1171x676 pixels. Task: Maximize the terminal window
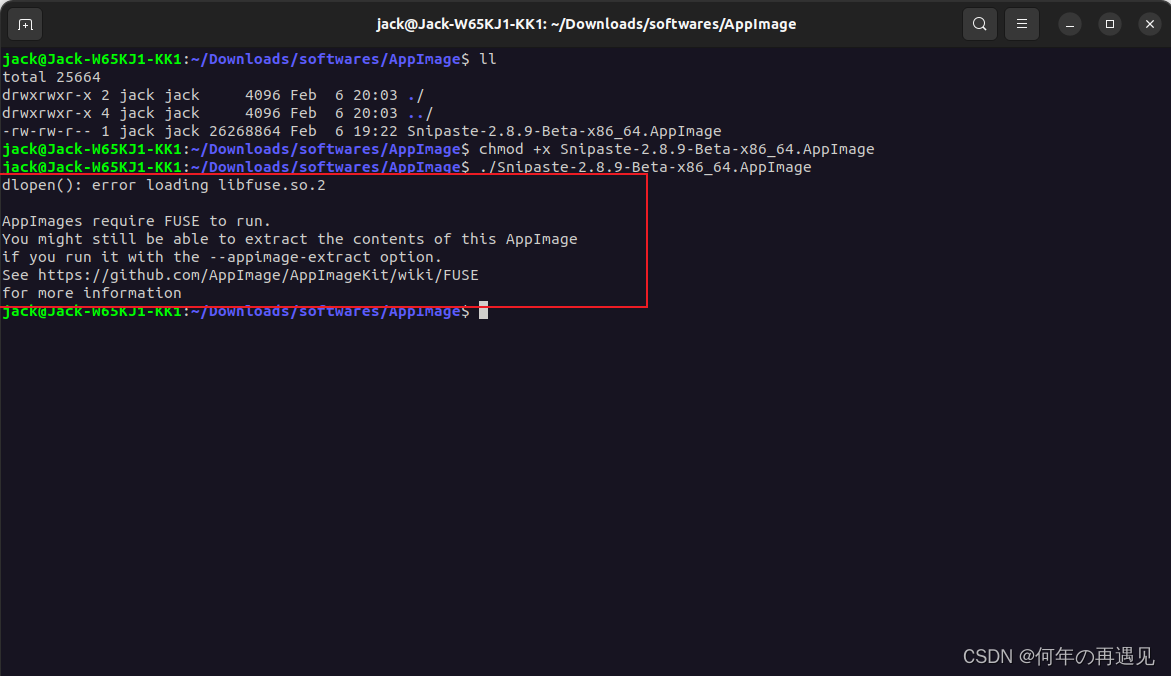click(1110, 24)
